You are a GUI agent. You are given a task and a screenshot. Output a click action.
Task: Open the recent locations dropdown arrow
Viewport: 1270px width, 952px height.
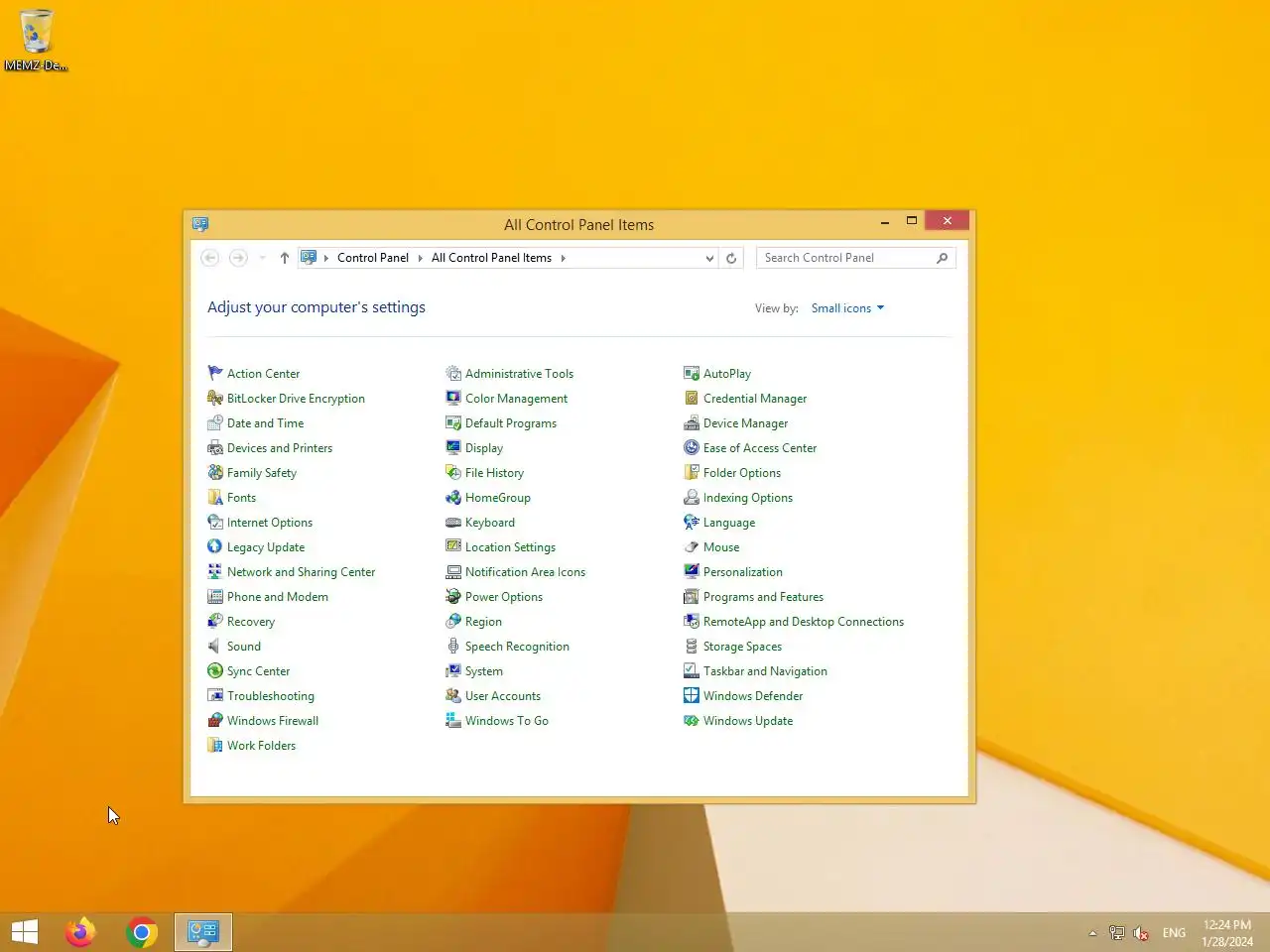coord(262,258)
